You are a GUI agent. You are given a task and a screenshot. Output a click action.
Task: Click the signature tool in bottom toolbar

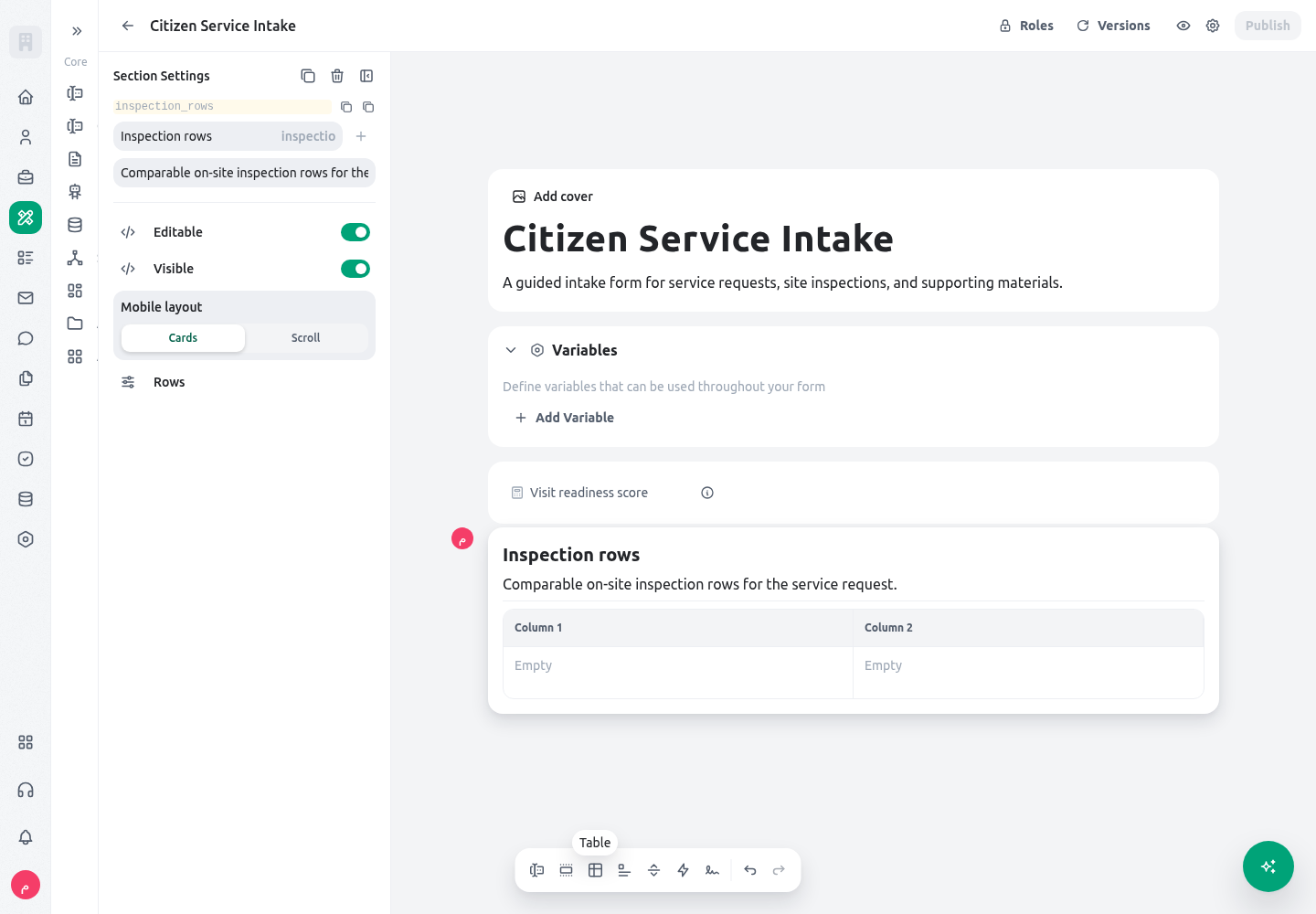coord(712,870)
